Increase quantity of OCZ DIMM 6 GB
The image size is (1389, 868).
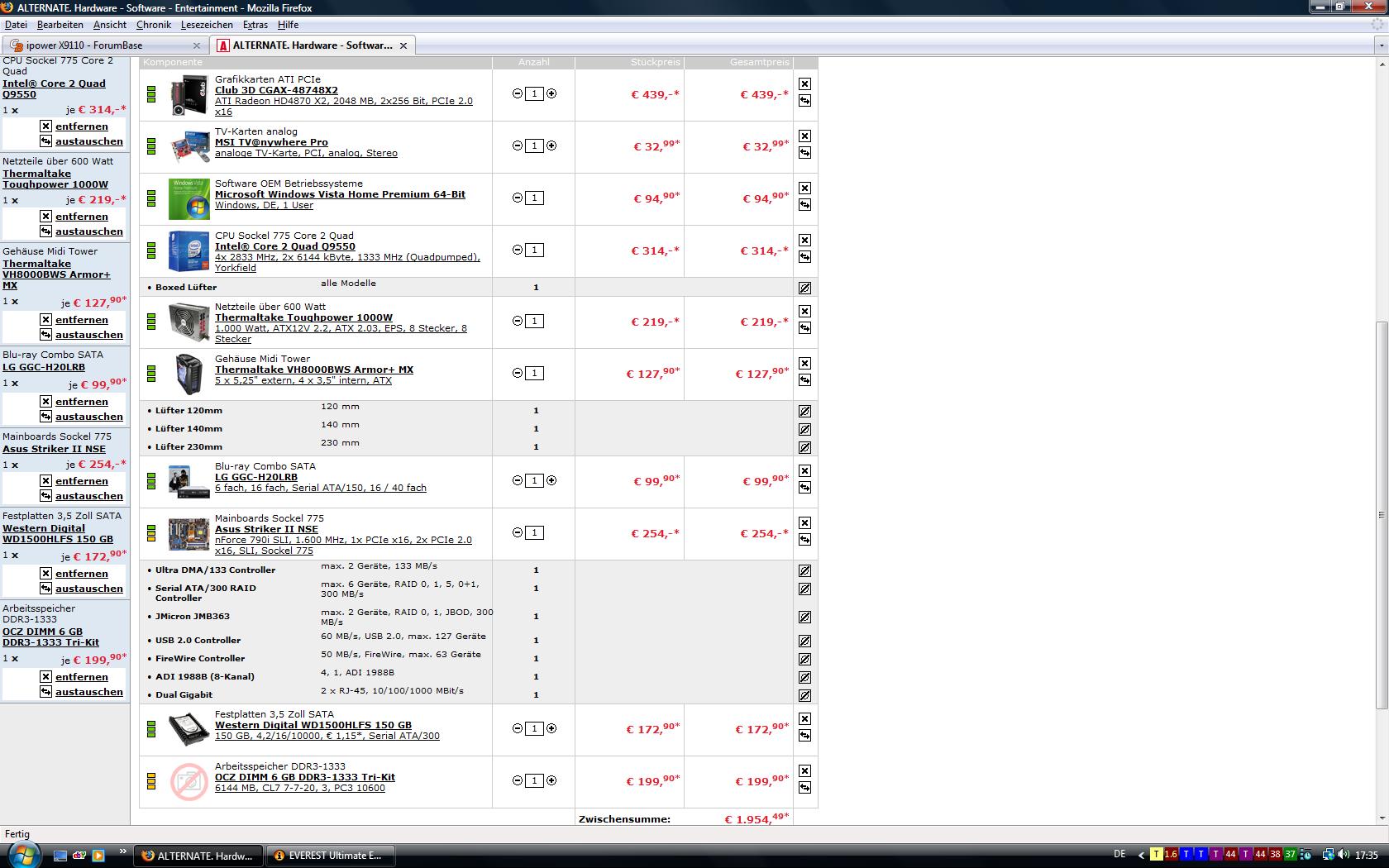[x=551, y=780]
